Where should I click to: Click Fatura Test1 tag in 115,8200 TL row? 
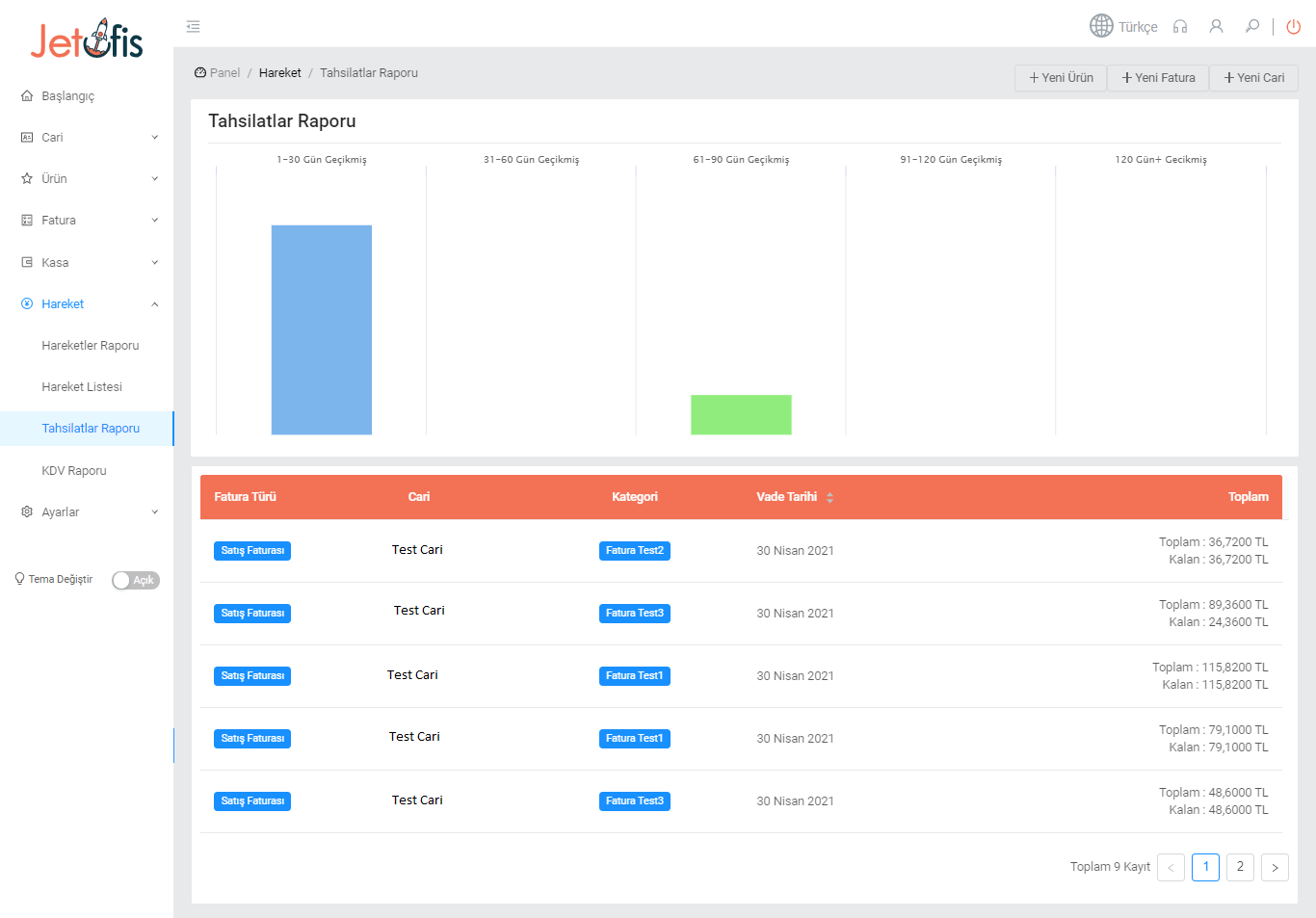(635, 676)
